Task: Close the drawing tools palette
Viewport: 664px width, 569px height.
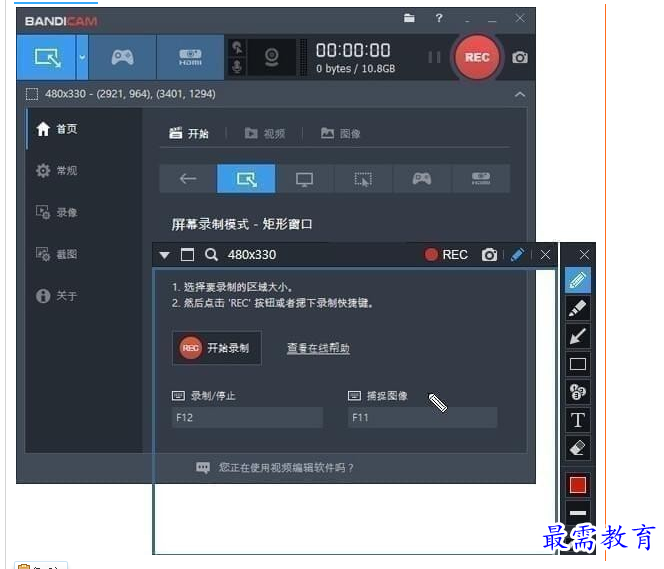Action: pos(584,255)
